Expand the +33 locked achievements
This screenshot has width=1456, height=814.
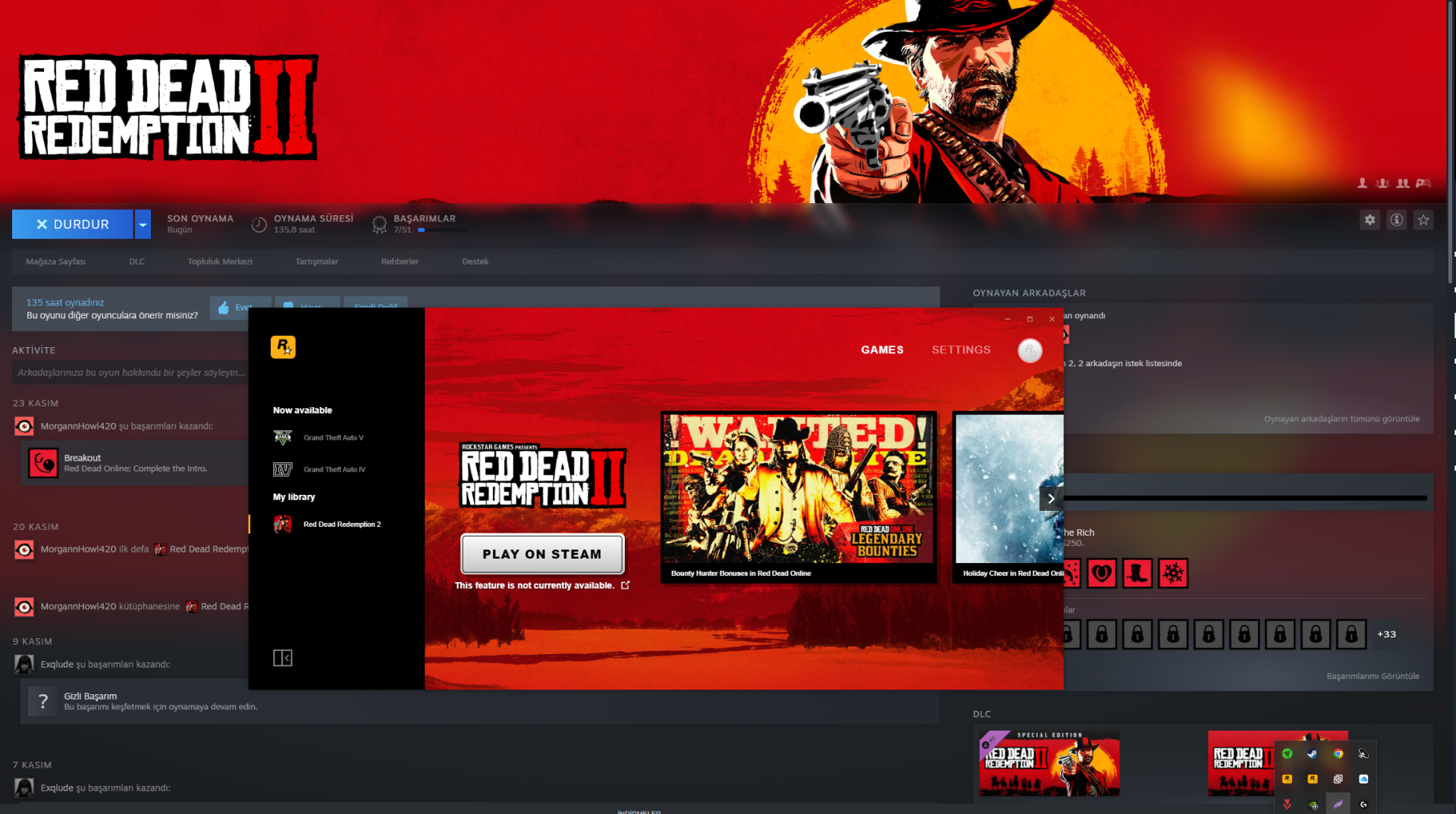tap(1386, 634)
